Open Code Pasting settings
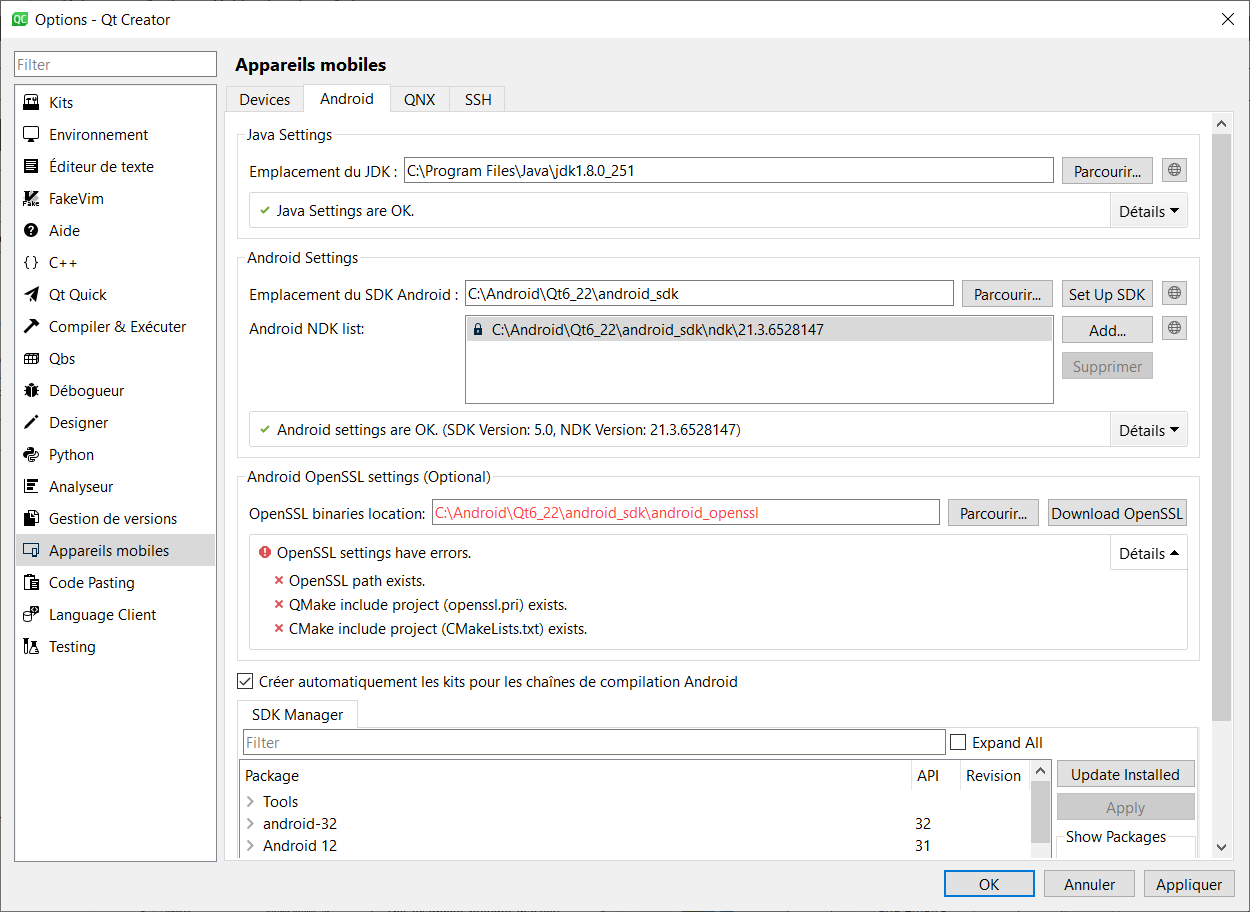This screenshot has width=1250, height=912. click(x=115, y=583)
